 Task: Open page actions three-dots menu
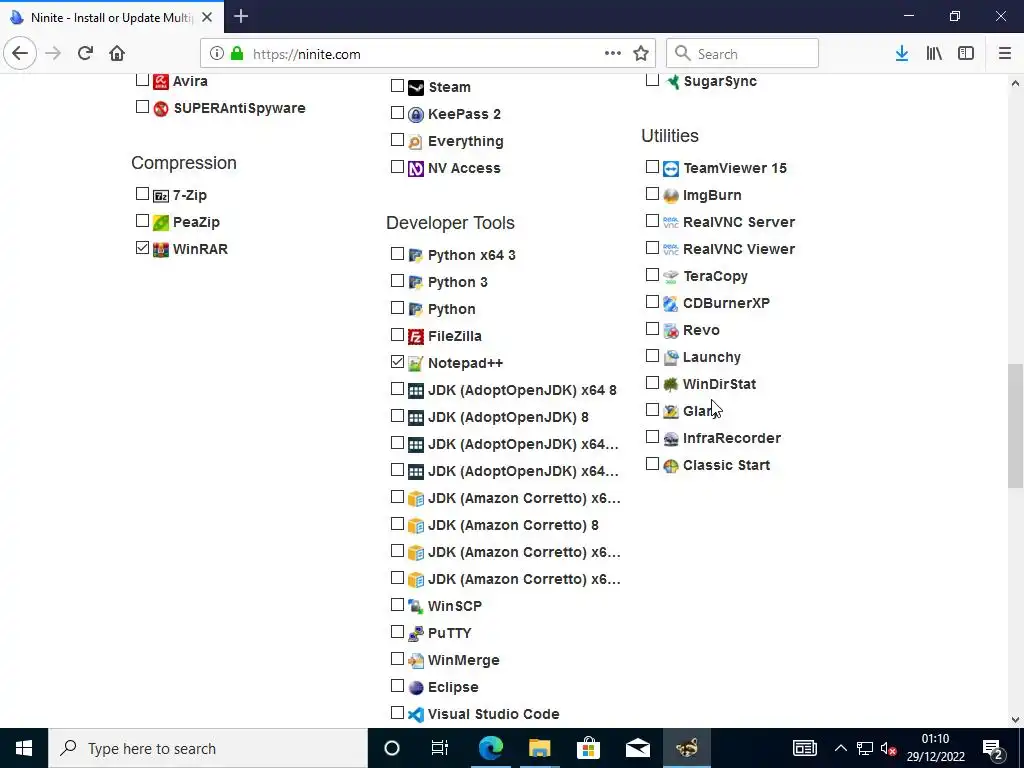pos(613,54)
